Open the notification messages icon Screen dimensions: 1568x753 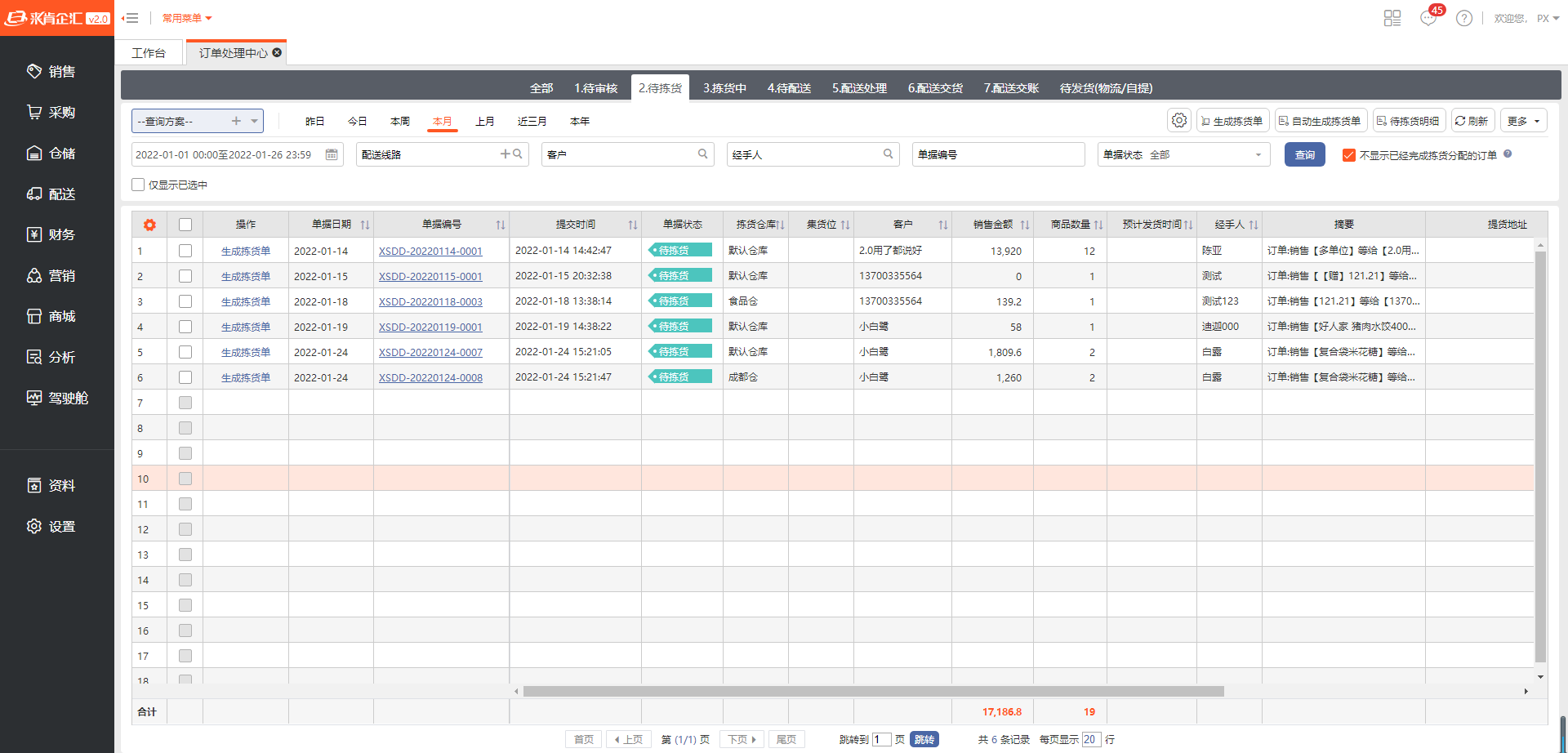click(x=1428, y=18)
